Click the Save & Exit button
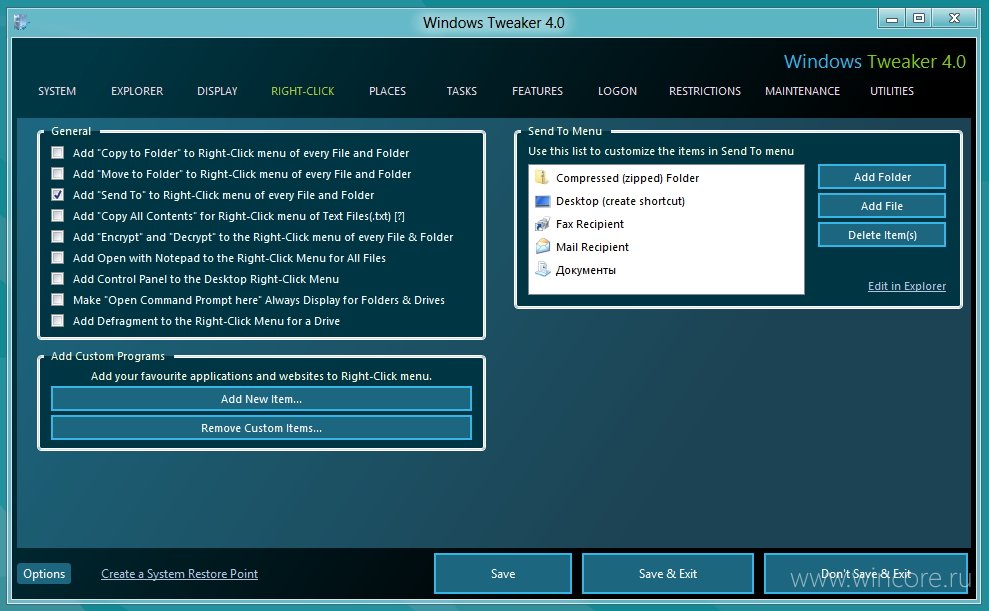Screen dimensions: 989x611 click(x=668, y=574)
